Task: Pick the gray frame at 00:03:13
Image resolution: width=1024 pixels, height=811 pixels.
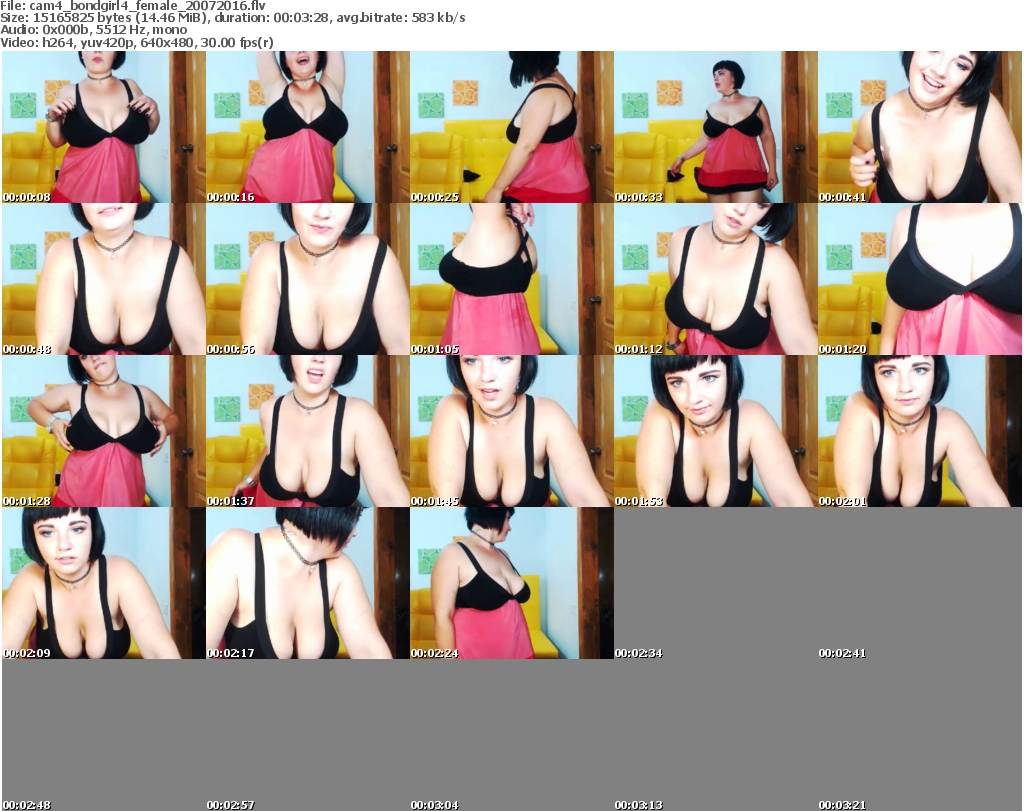Action: 716,735
